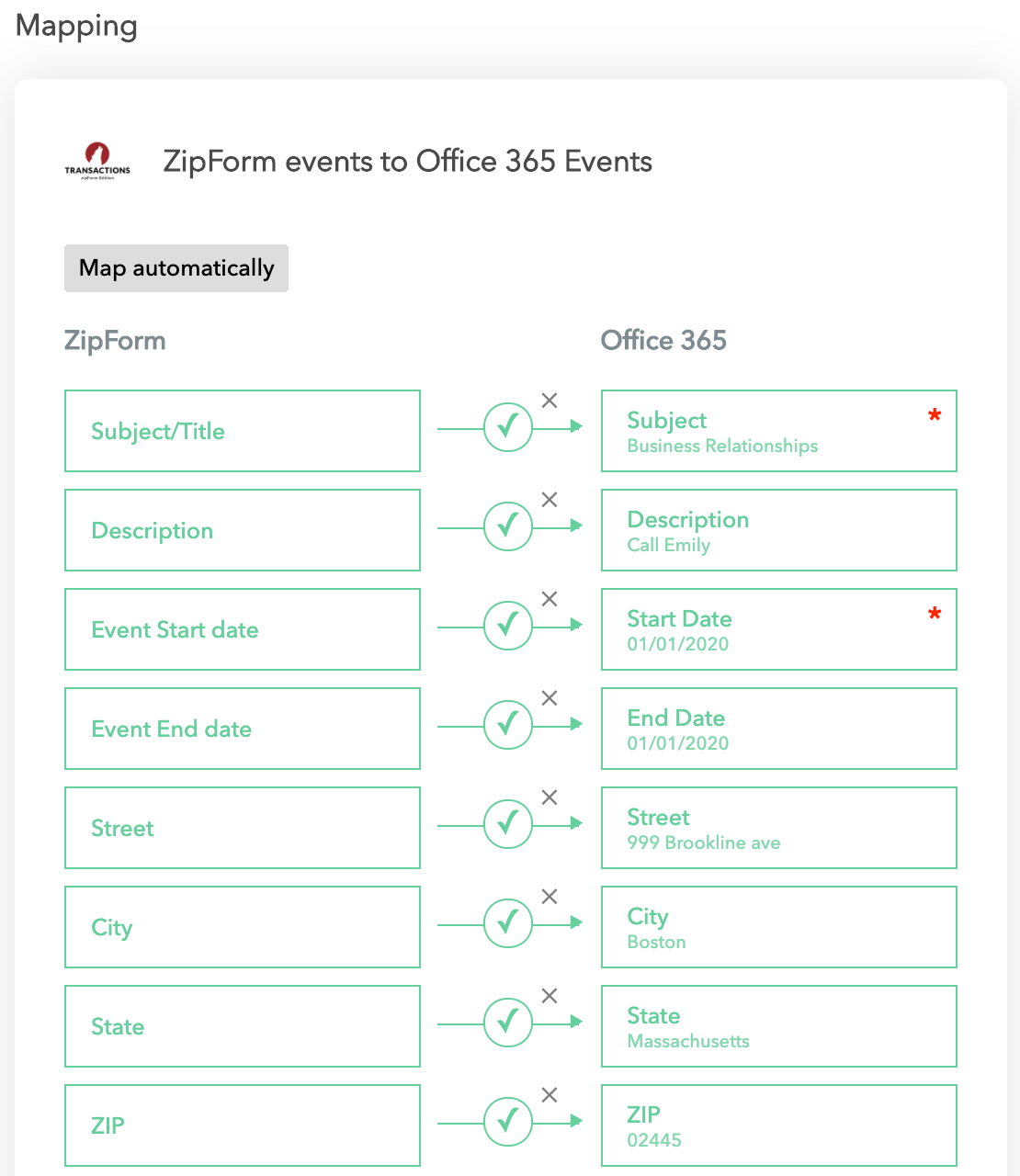1020x1176 pixels.
Task: Click the ZipForm Transactions logo
Action: (x=97, y=161)
